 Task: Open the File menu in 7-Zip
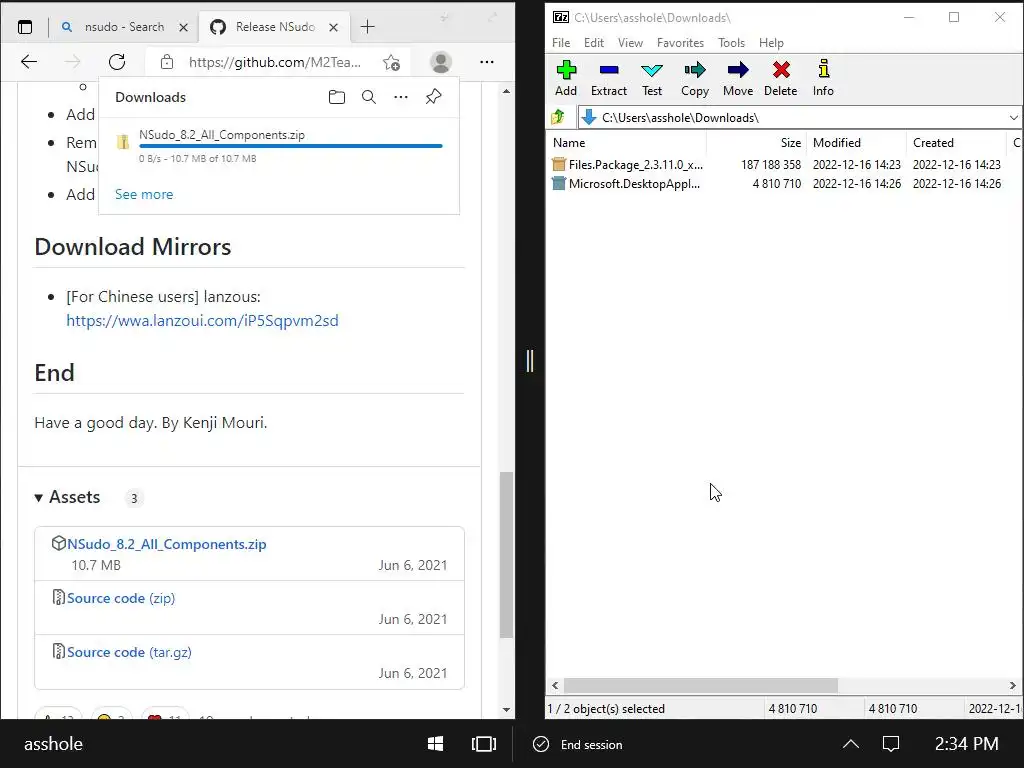pyautogui.click(x=561, y=42)
